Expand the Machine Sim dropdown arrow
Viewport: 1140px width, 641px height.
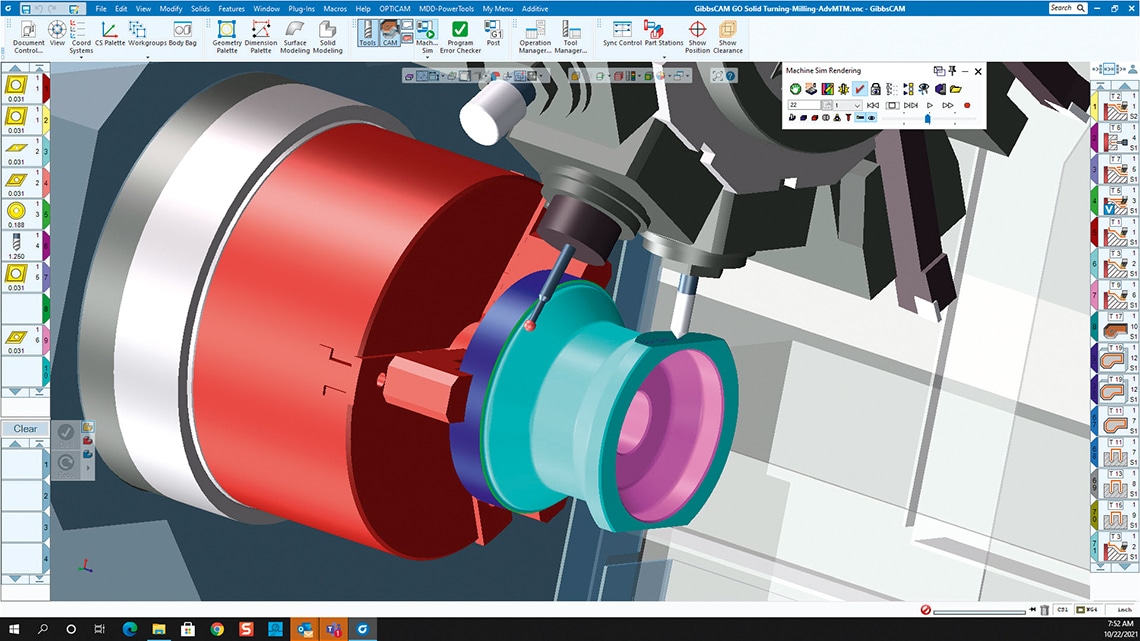[x=427, y=57]
